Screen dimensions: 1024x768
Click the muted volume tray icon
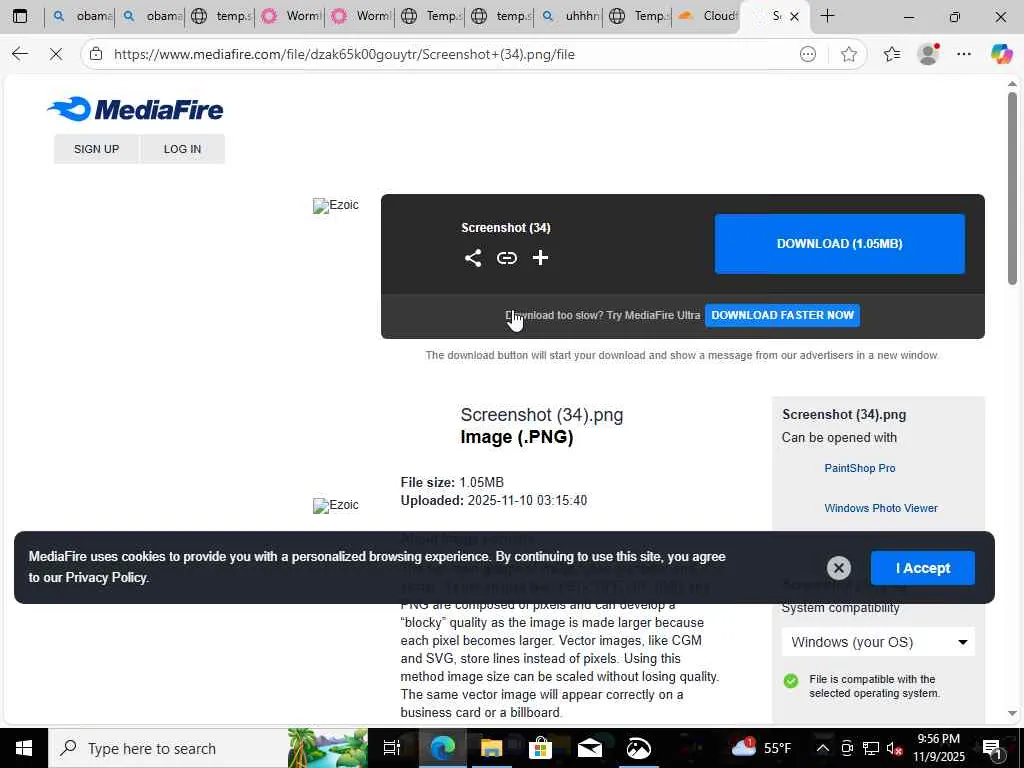tap(895, 748)
